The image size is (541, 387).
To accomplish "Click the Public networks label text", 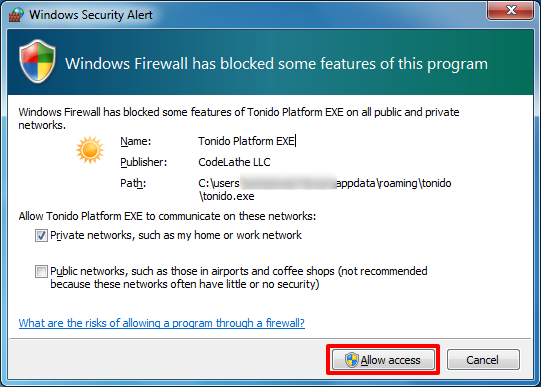I will tap(239, 278).
